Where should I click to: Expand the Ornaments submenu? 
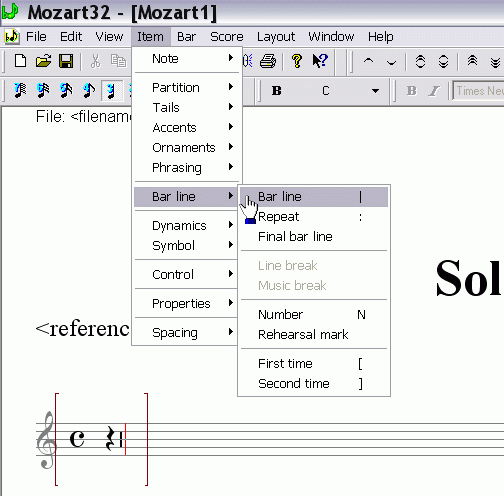pos(187,148)
